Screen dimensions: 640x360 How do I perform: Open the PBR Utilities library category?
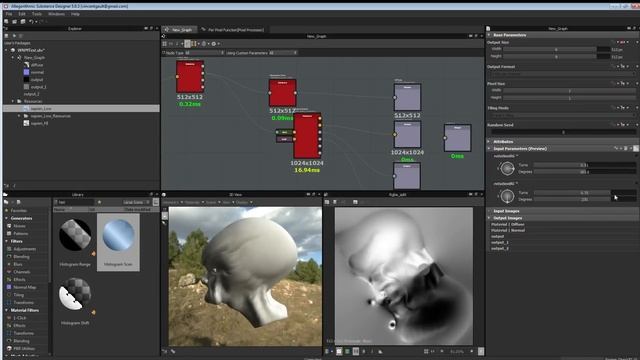point(24,349)
